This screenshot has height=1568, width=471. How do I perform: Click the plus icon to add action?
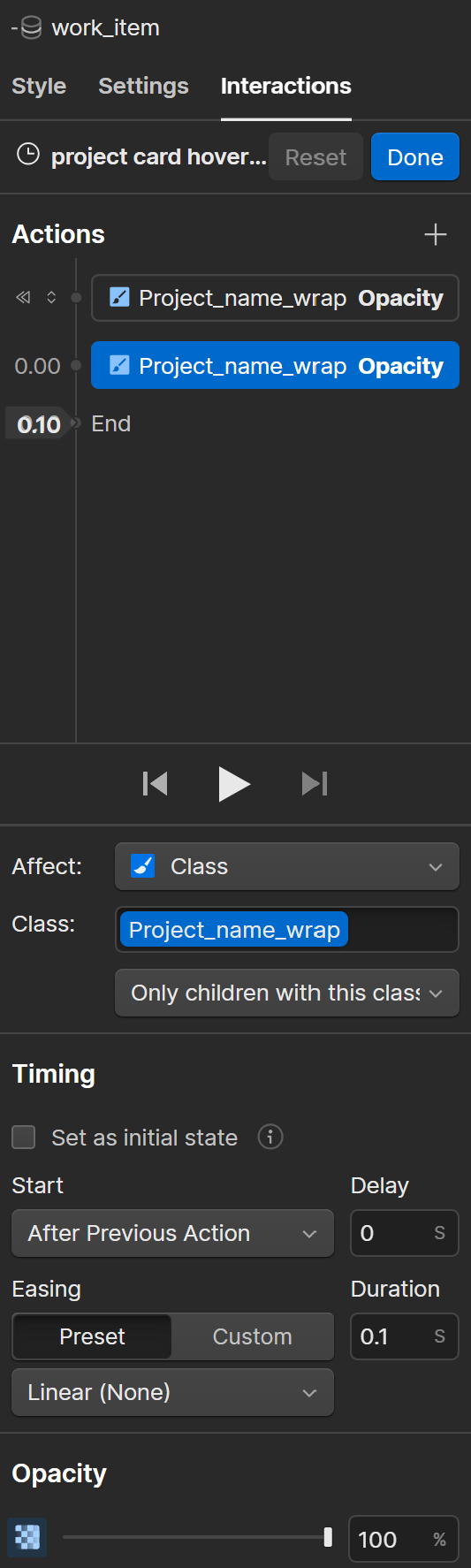(436, 234)
